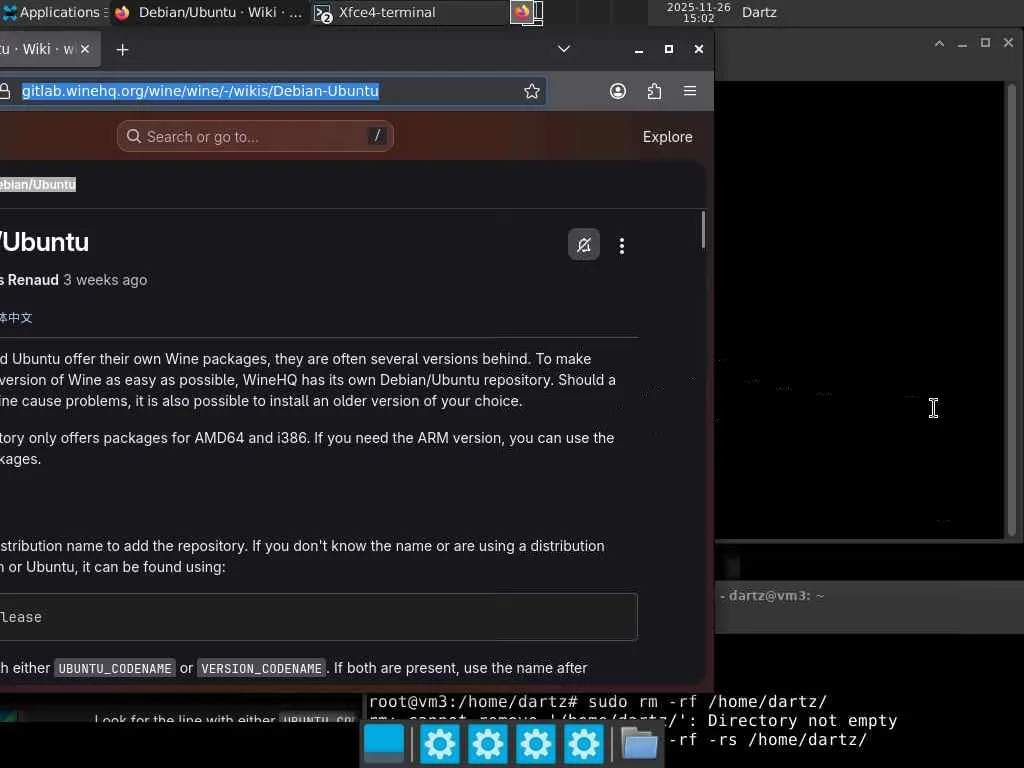Open the author Renaud profile link
The image size is (1024, 768).
point(30,280)
